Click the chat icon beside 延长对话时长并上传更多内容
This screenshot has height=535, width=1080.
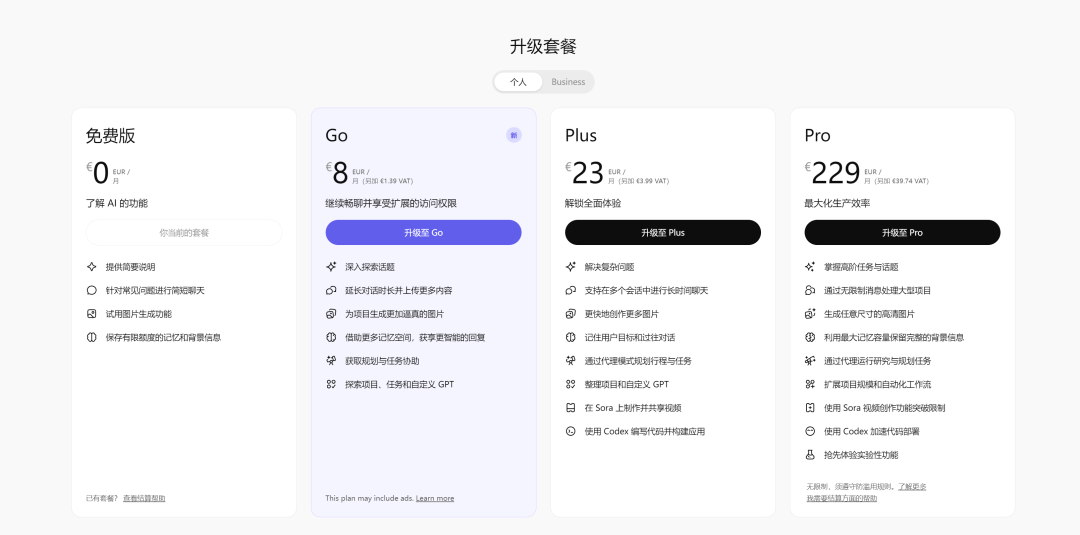click(x=331, y=291)
